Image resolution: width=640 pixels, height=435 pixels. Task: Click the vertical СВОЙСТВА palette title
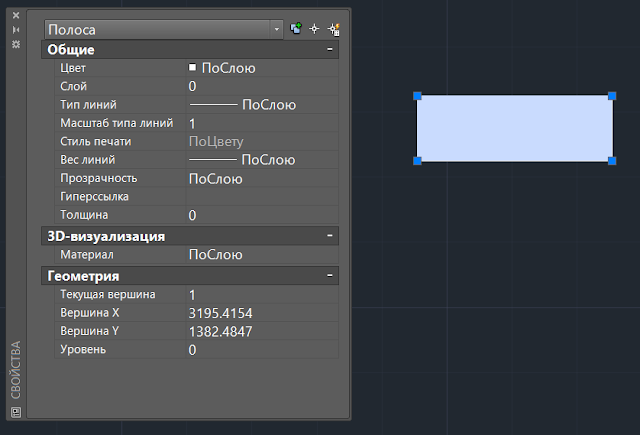click(x=16, y=370)
